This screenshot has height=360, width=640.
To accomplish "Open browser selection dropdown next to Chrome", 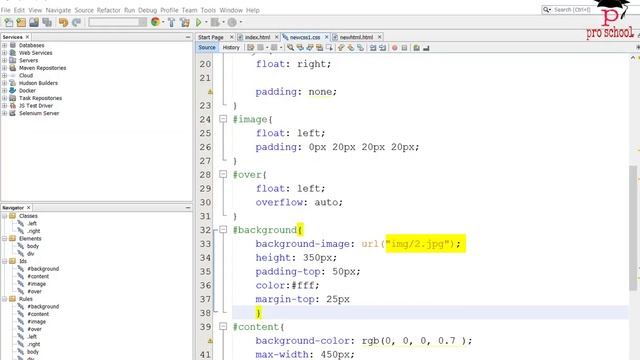I will tap(163, 22).
